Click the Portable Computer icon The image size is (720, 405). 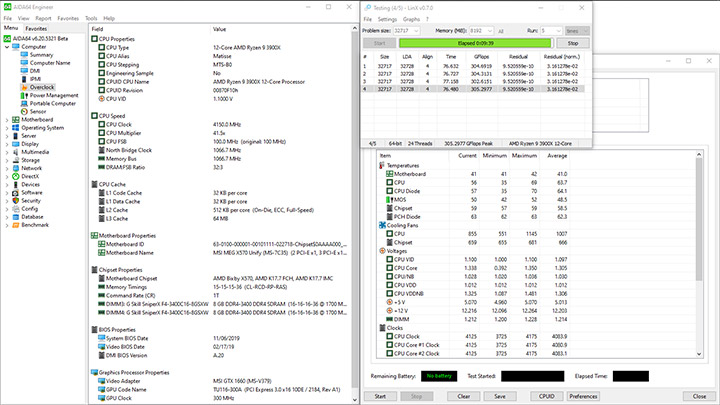tap(25, 104)
